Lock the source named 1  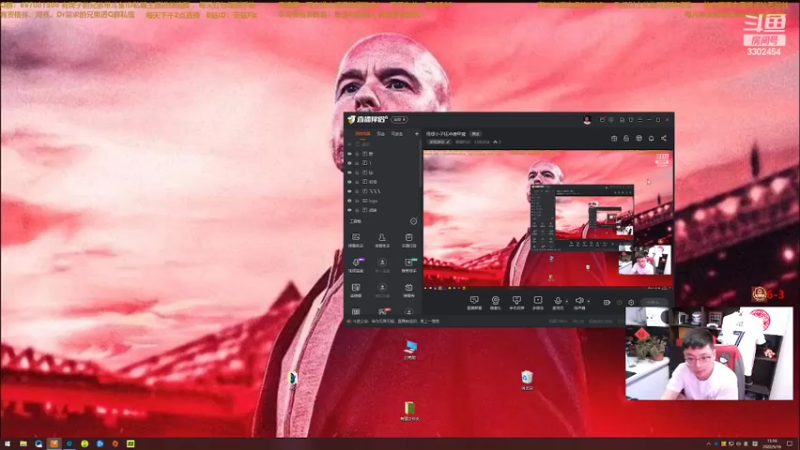[x=357, y=163]
